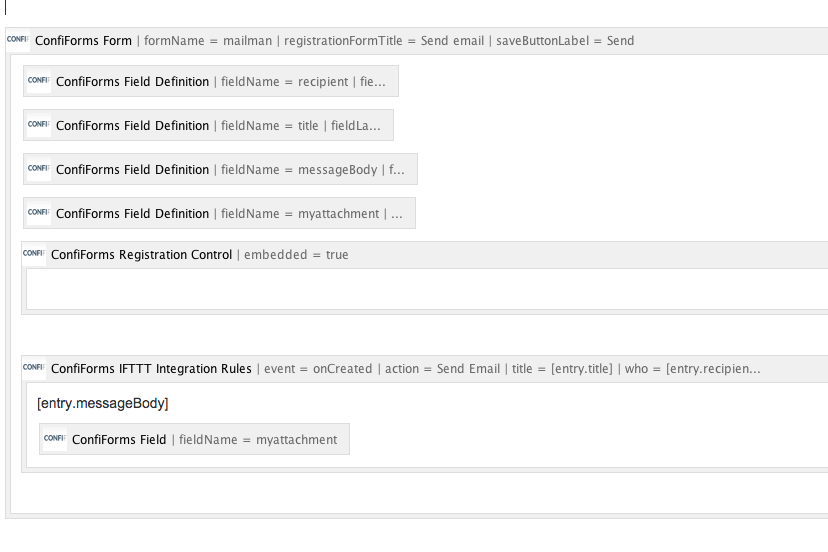Select the ConfiForms Form macro header
Screen dimensions: 828x552
(417, 41)
